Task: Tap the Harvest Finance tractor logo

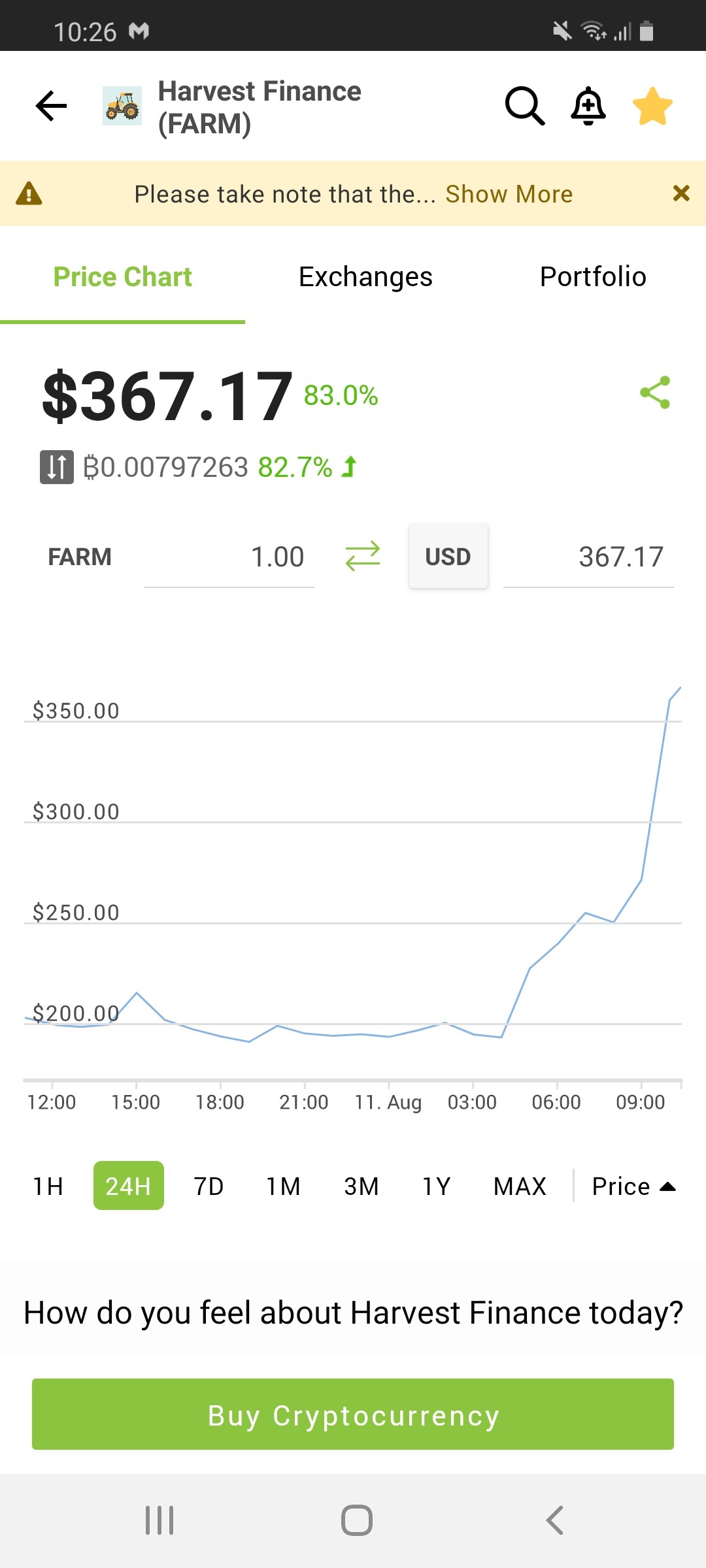Action: click(x=122, y=106)
